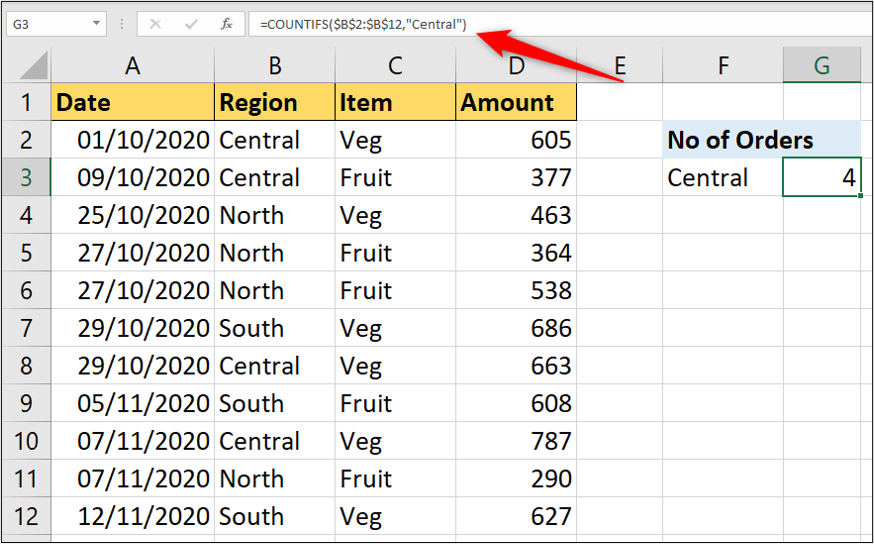Viewport: 874px width, 544px height.
Task: Select column E header
Action: coord(619,66)
